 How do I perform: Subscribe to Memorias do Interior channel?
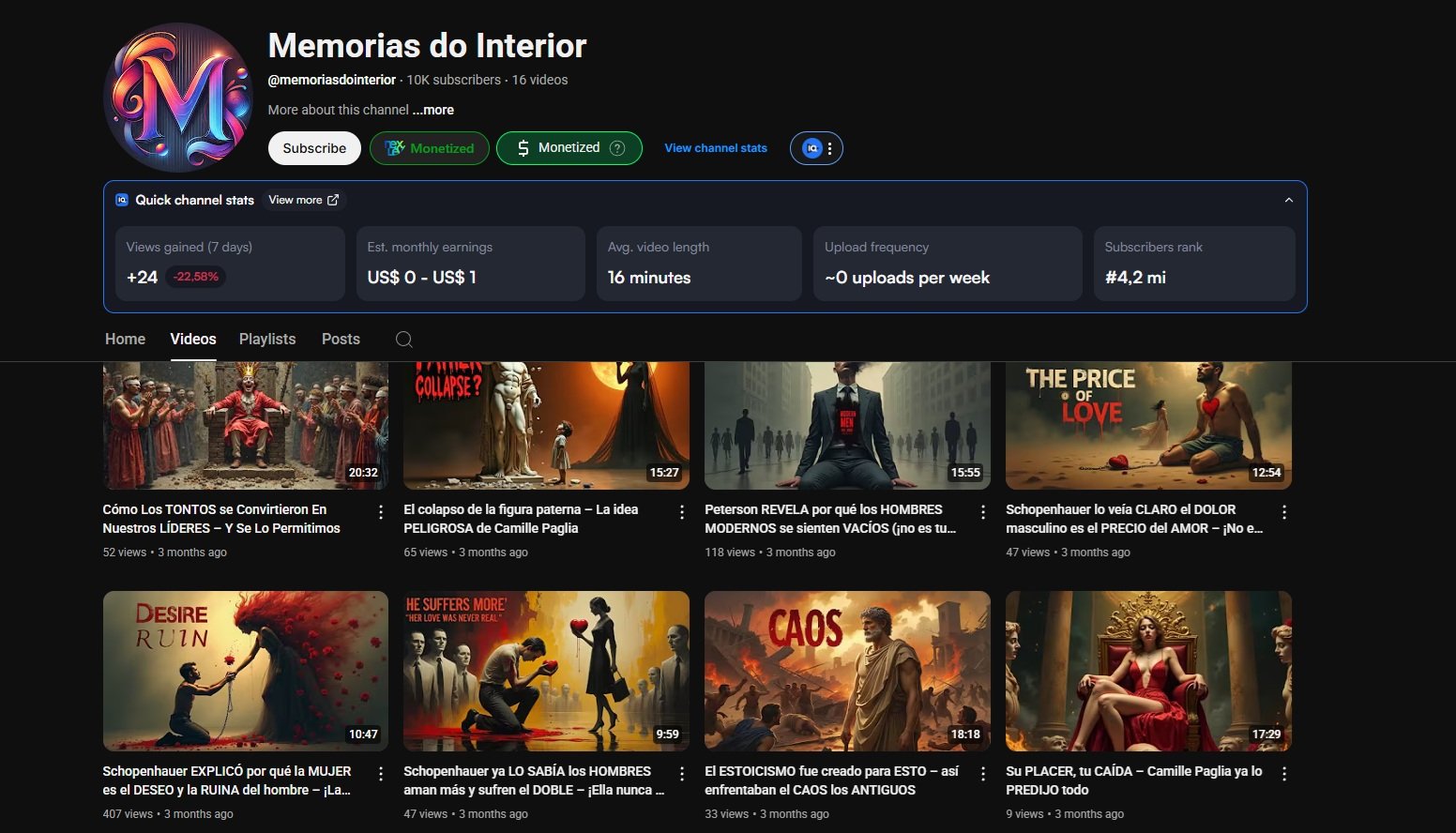click(314, 148)
